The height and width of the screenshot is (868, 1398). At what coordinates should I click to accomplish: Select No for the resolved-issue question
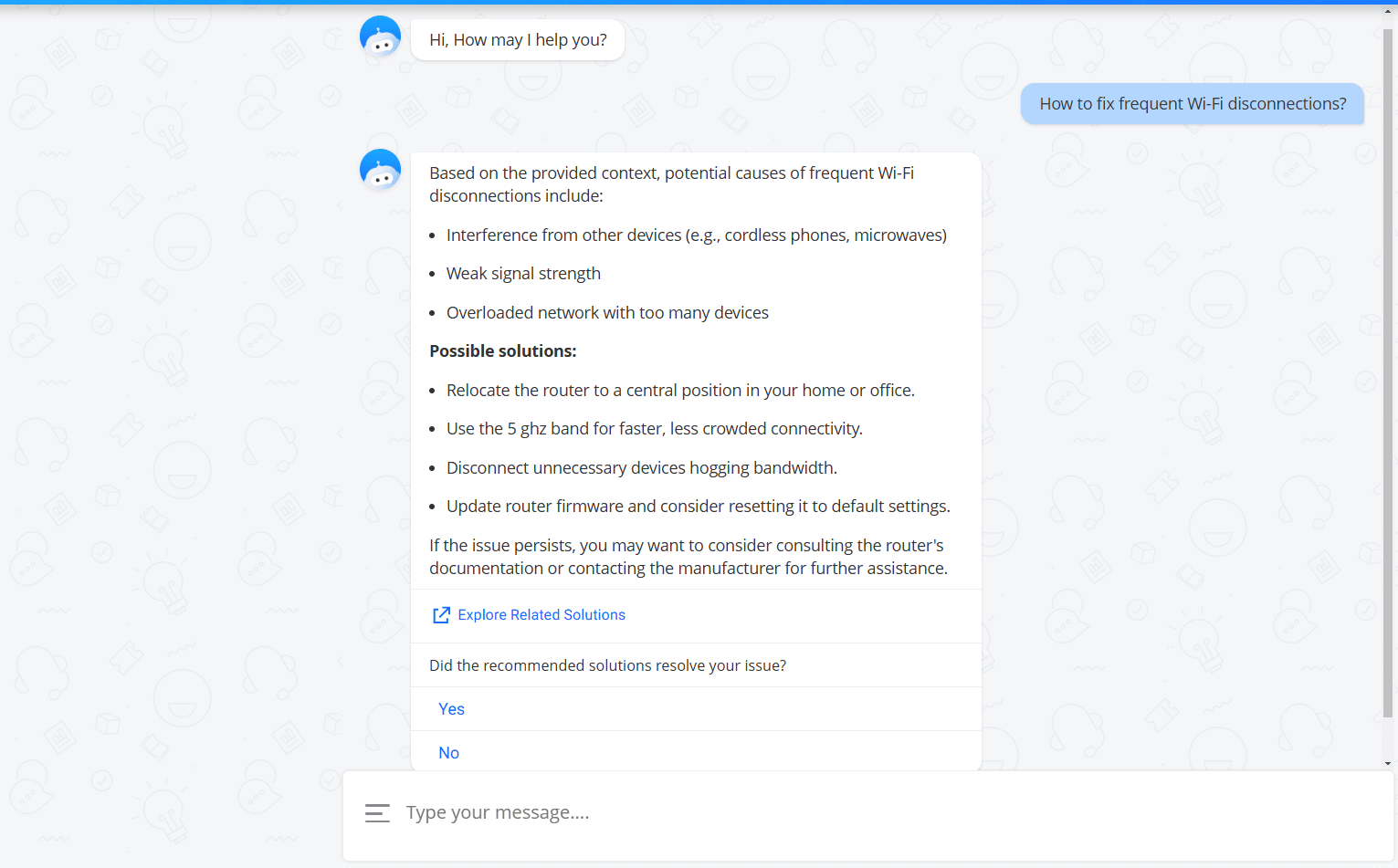click(x=448, y=753)
